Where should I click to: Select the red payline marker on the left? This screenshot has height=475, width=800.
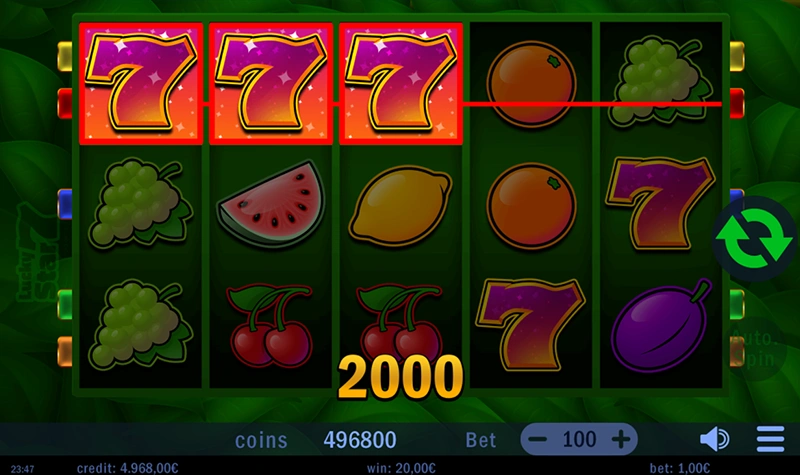point(65,104)
